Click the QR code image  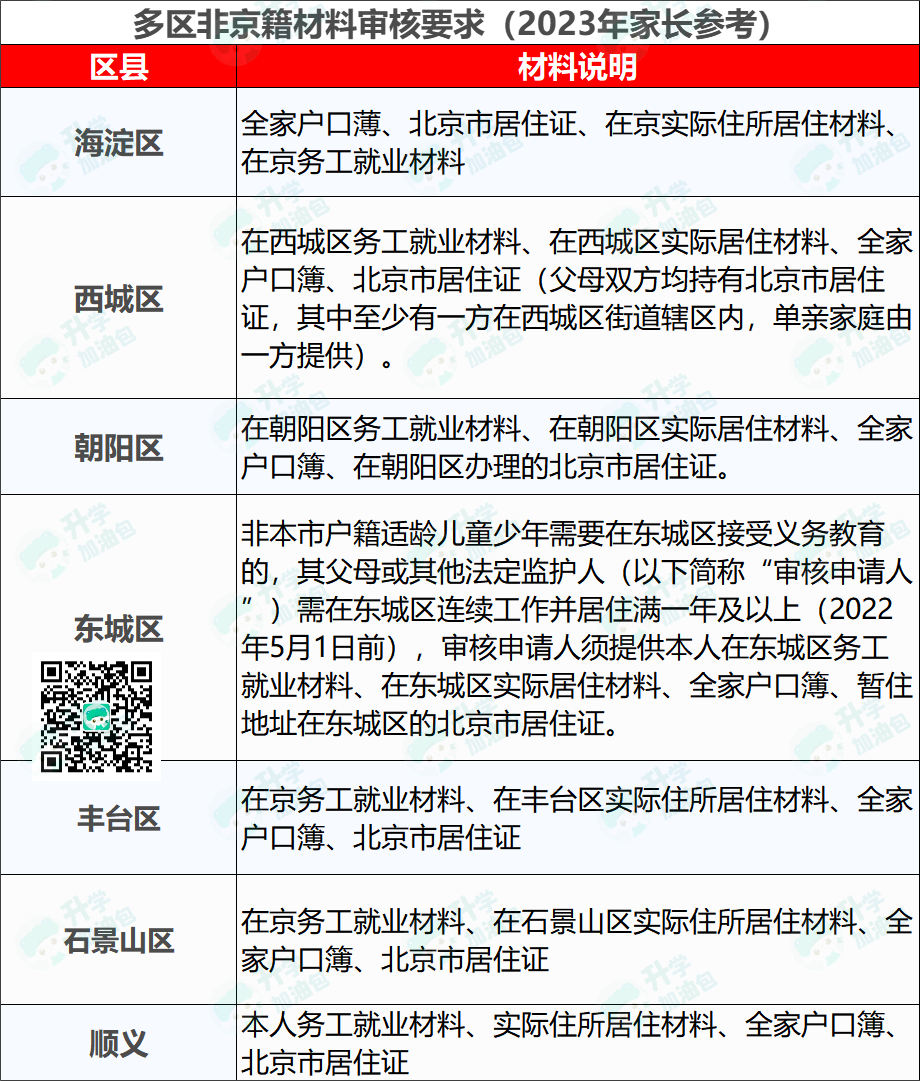(x=97, y=716)
